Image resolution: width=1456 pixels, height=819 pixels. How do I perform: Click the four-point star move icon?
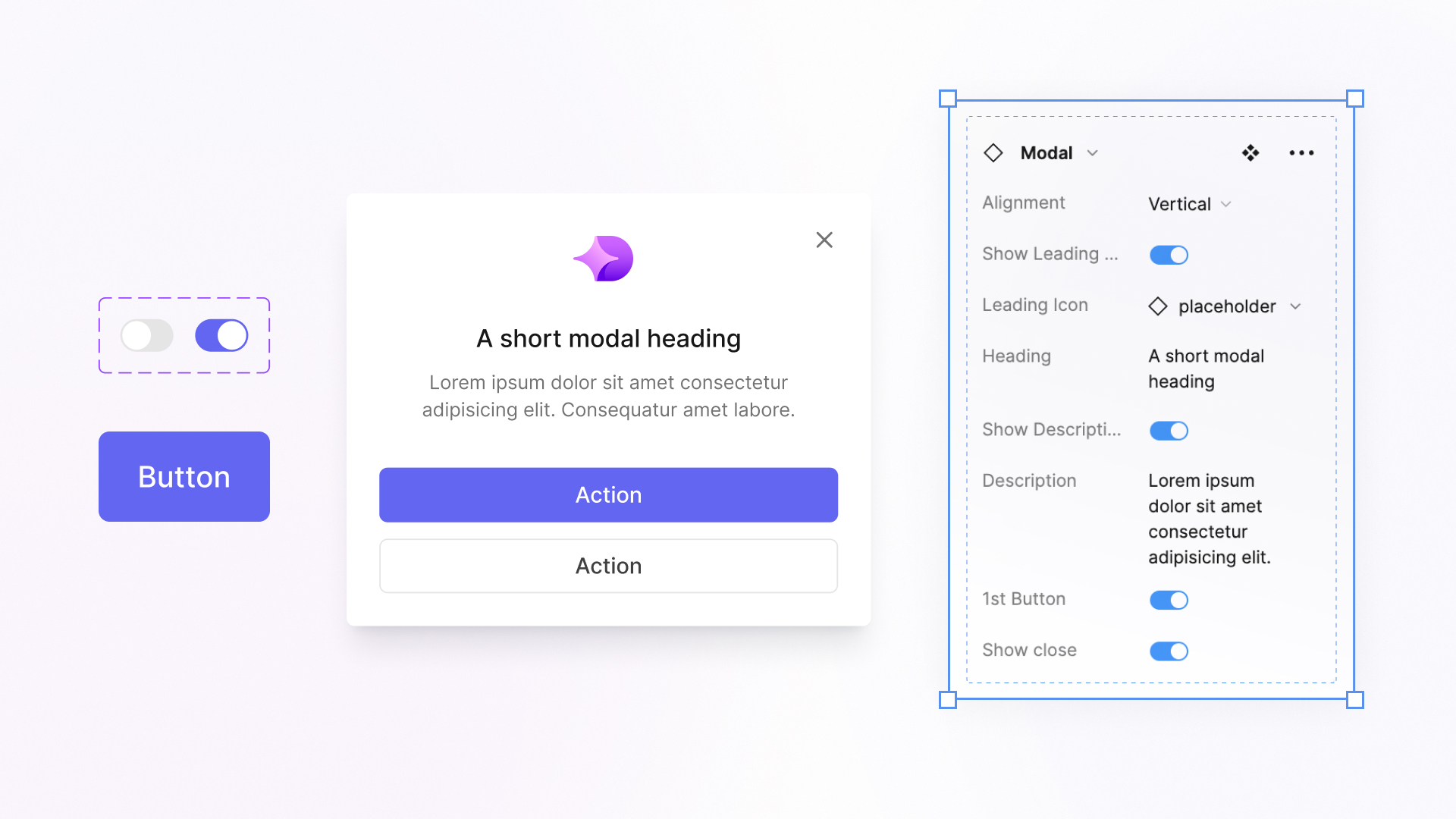(x=1250, y=152)
